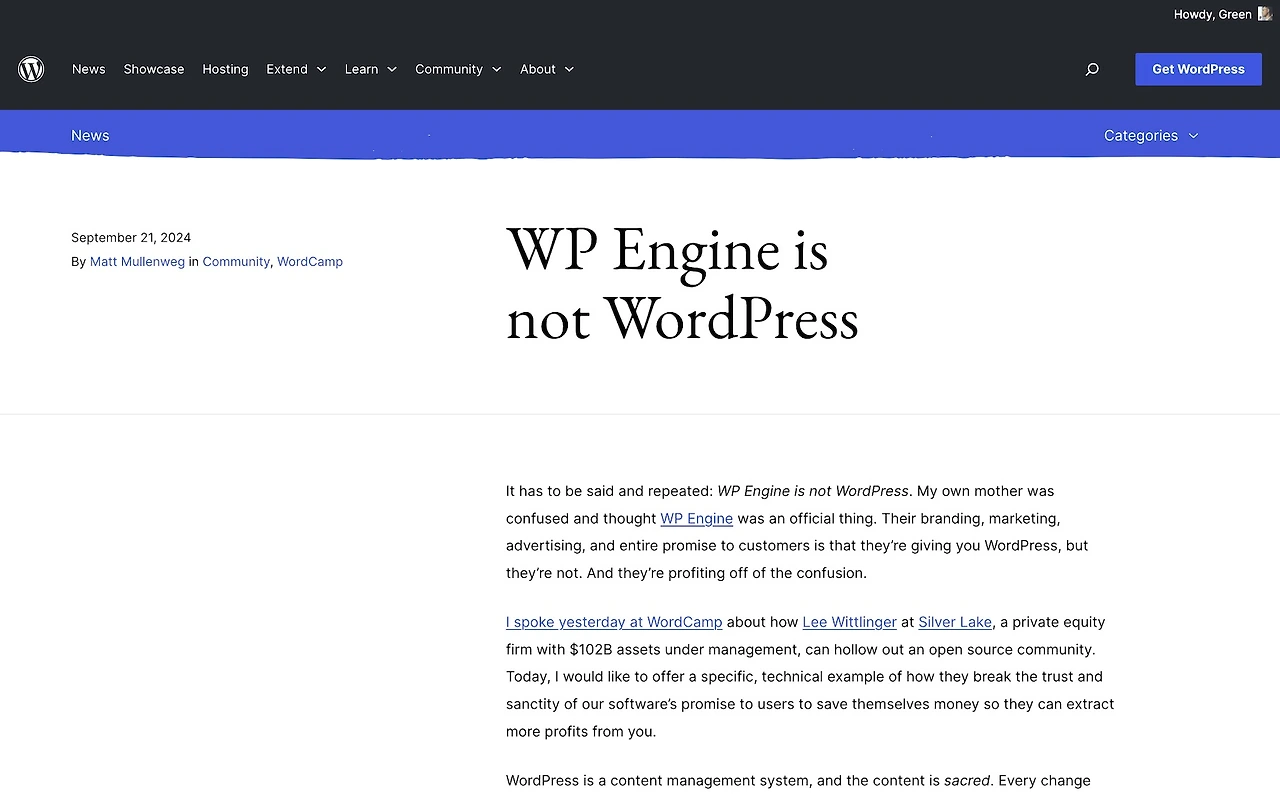Follow the Lee Wittlinger link
1280x800 pixels.
(x=850, y=622)
